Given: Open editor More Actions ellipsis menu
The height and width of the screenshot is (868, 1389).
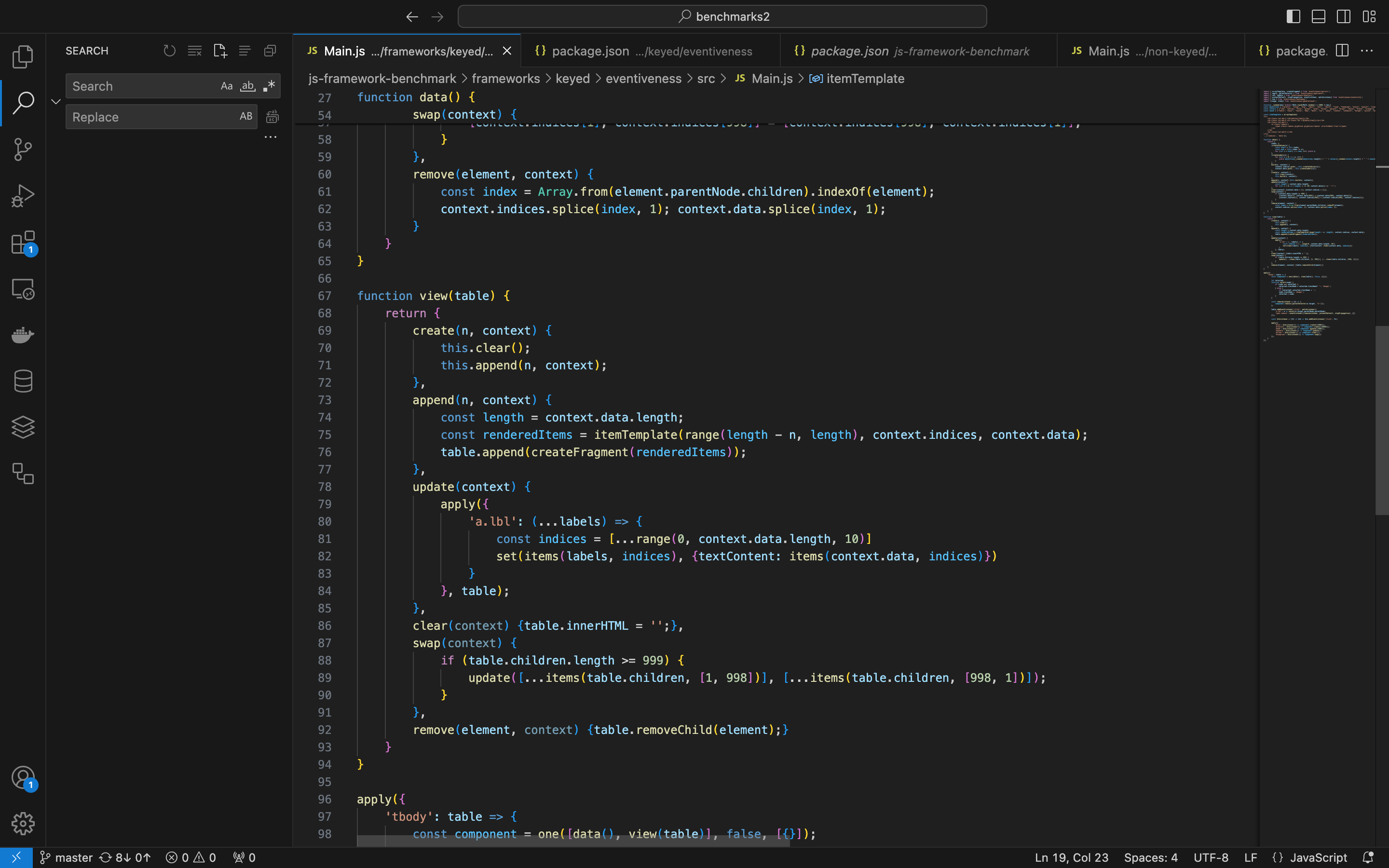Looking at the screenshot, I should [1367, 51].
